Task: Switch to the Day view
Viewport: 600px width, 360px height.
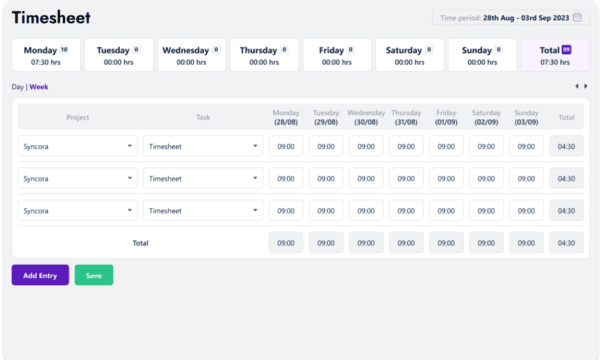Action: pyautogui.click(x=18, y=87)
